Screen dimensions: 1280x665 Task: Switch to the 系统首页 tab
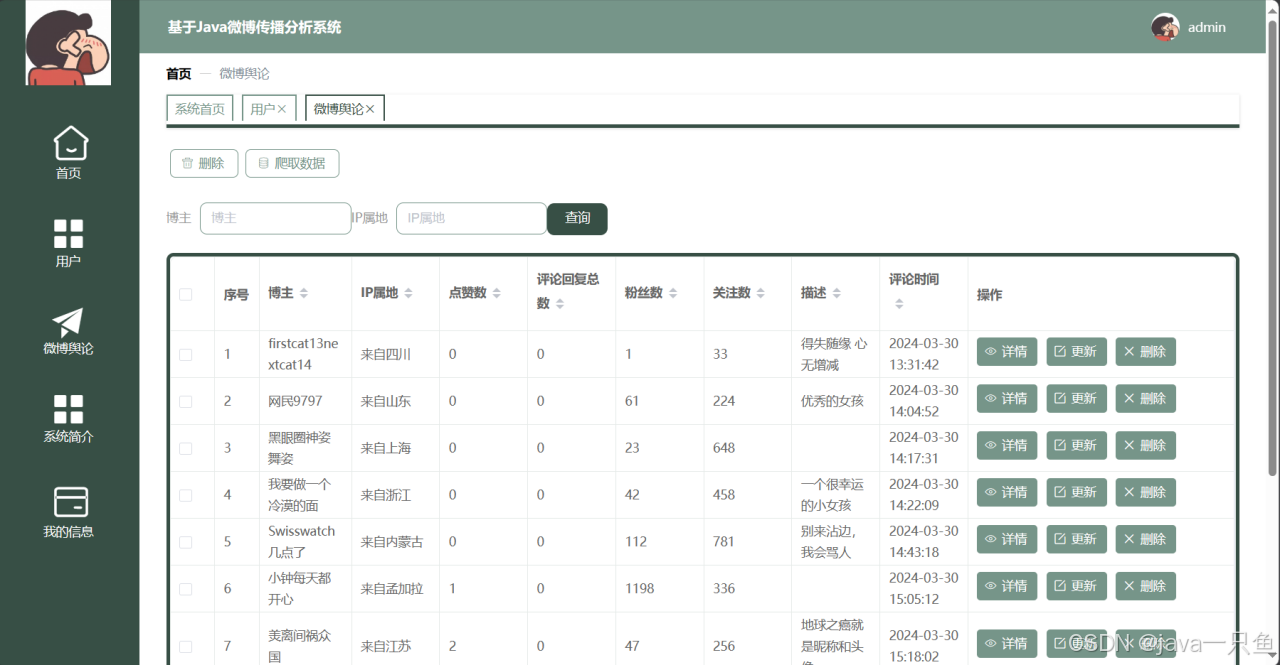tap(200, 109)
